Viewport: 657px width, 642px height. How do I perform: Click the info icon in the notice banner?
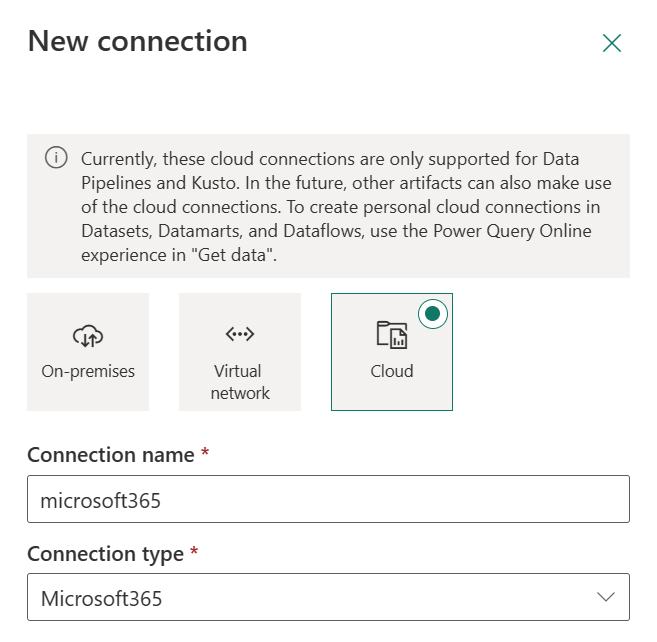[x=55, y=158]
